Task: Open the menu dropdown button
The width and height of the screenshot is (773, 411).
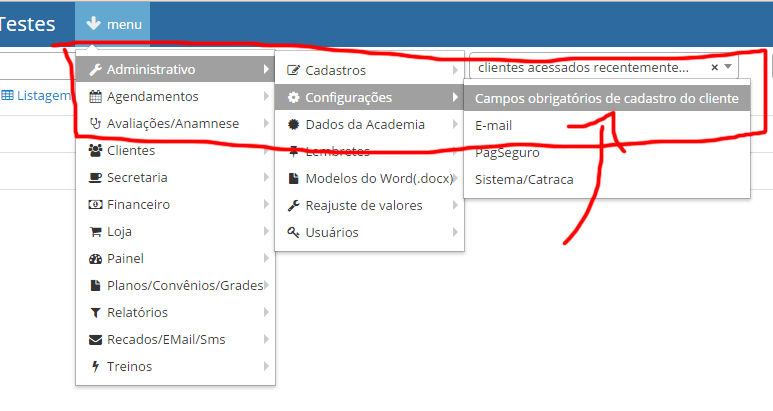Action: (x=113, y=24)
